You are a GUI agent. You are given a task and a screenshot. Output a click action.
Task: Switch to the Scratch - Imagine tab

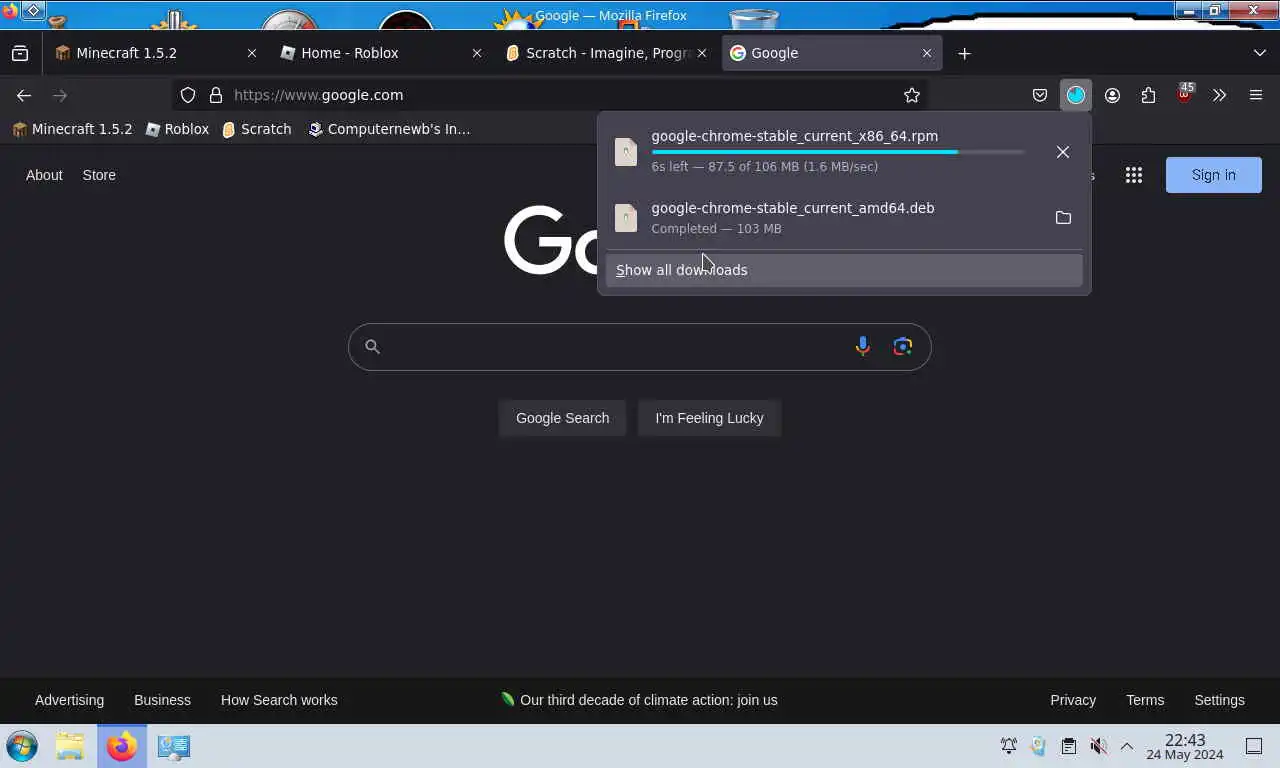click(606, 53)
